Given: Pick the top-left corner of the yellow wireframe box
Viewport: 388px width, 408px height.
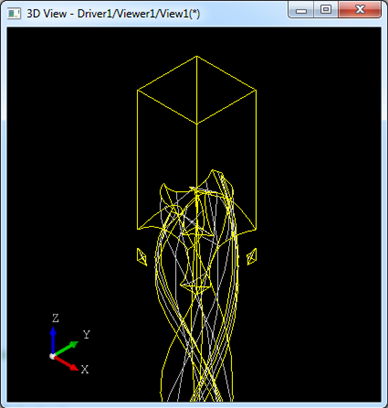Looking at the screenshot, I should pyautogui.click(x=137, y=90).
